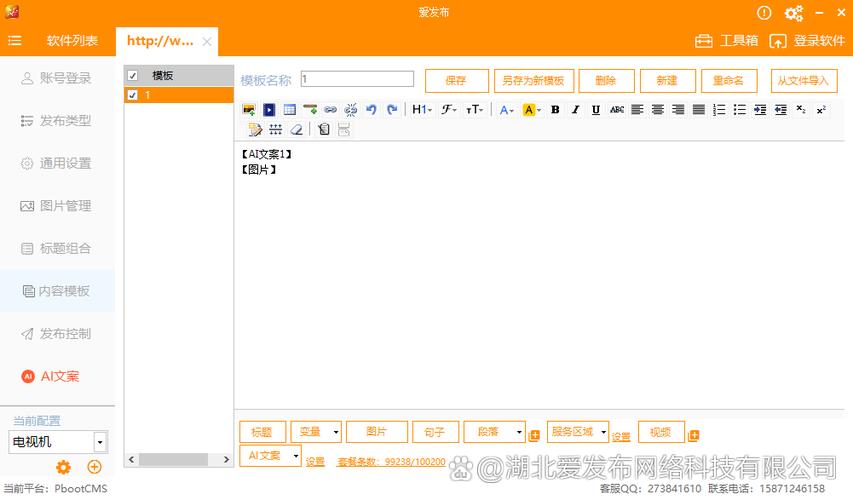853x500 pixels.
Task: Switch to the 软件列表 tab
Action: tap(72, 41)
